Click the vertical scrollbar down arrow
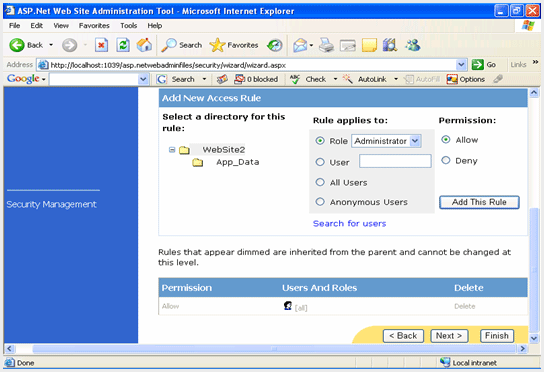 coord(534,338)
